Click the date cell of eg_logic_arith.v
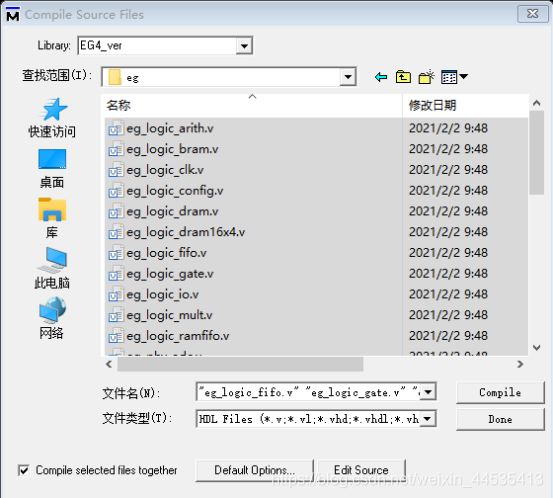This screenshot has width=553, height=498. [x=448, y=128]
